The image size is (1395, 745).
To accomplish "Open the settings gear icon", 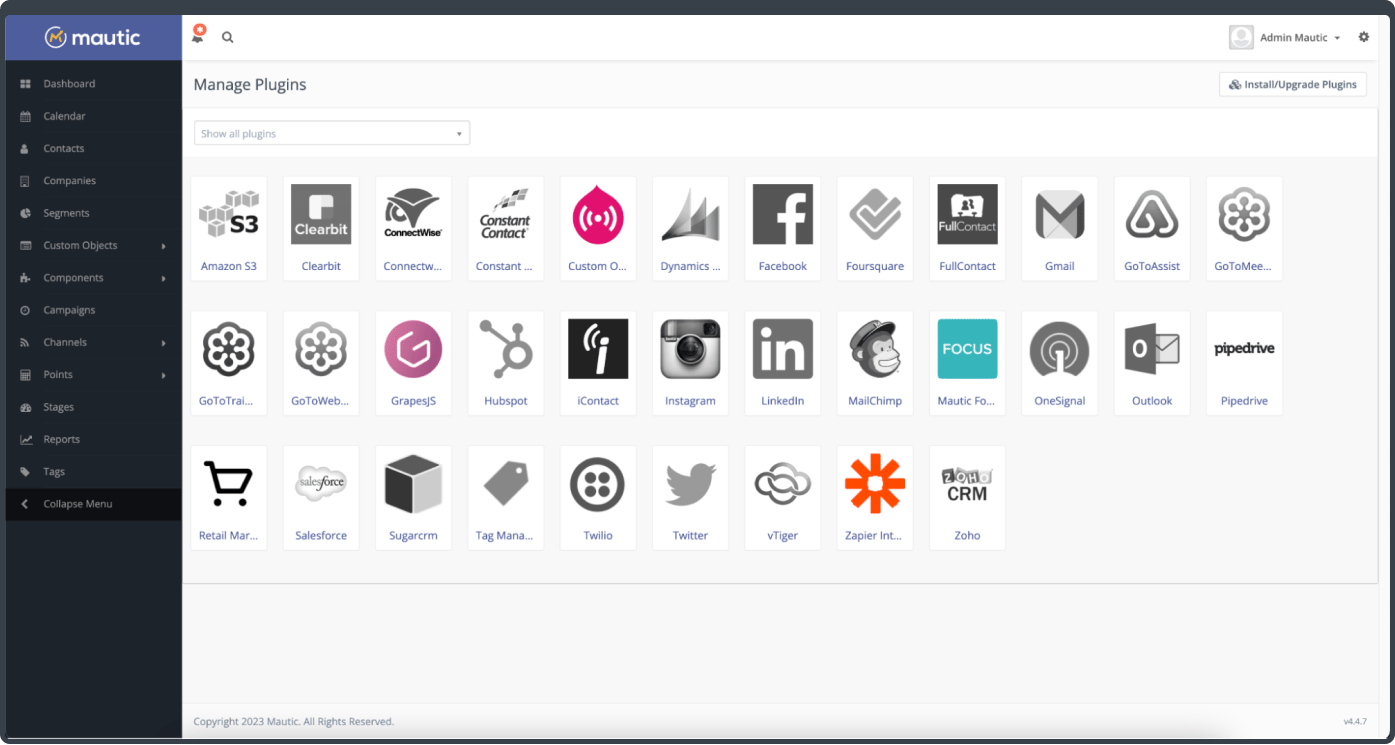I will coord(1363,37).
